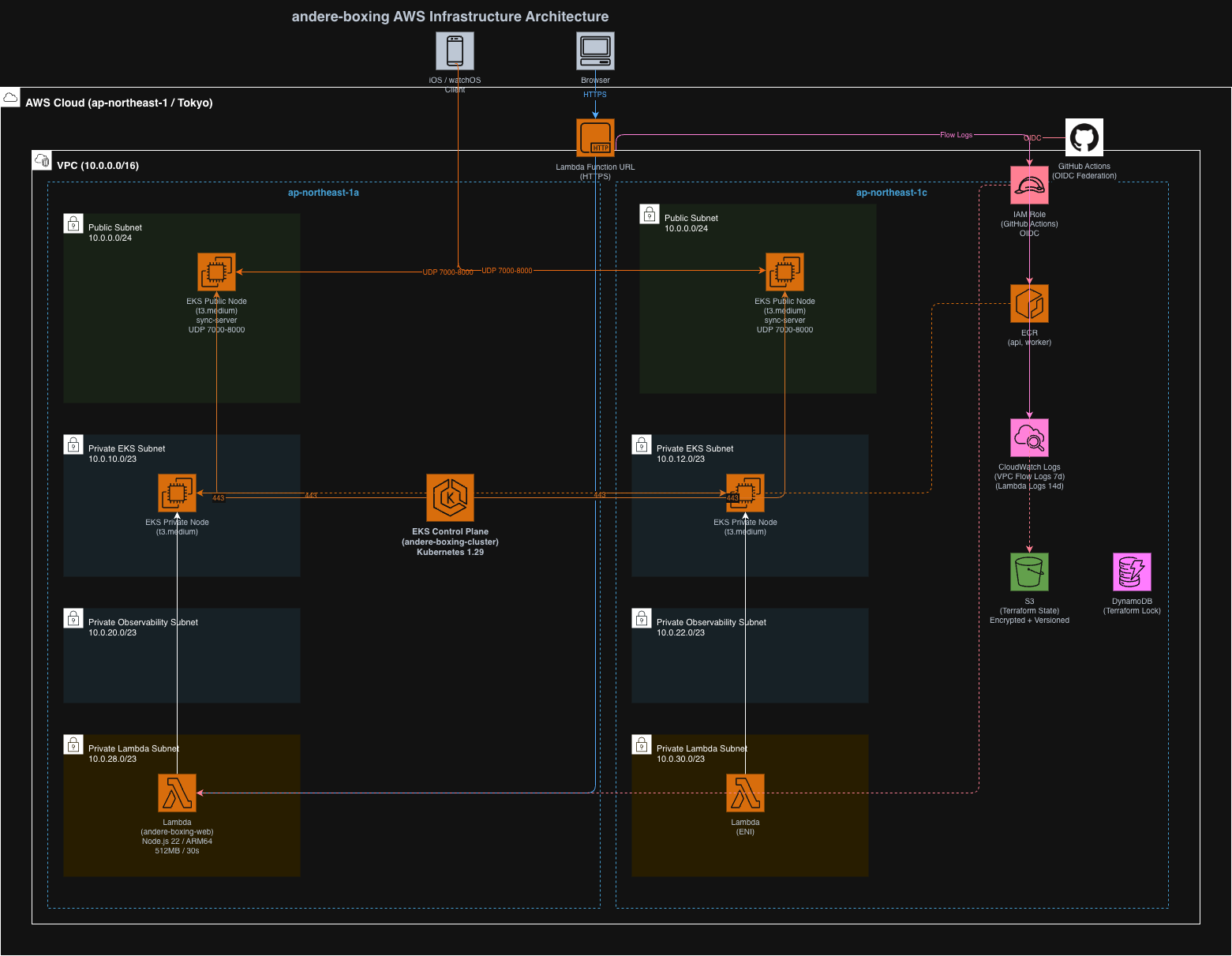Click EKS Public Node in ap-northeast-1a
The height and width of the screenshot is (956, 1232).
[216, 272]
